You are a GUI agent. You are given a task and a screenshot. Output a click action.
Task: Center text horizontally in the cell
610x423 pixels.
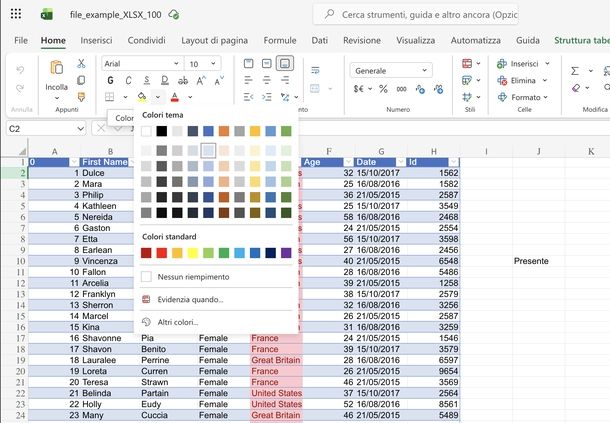tap(266, 81)
